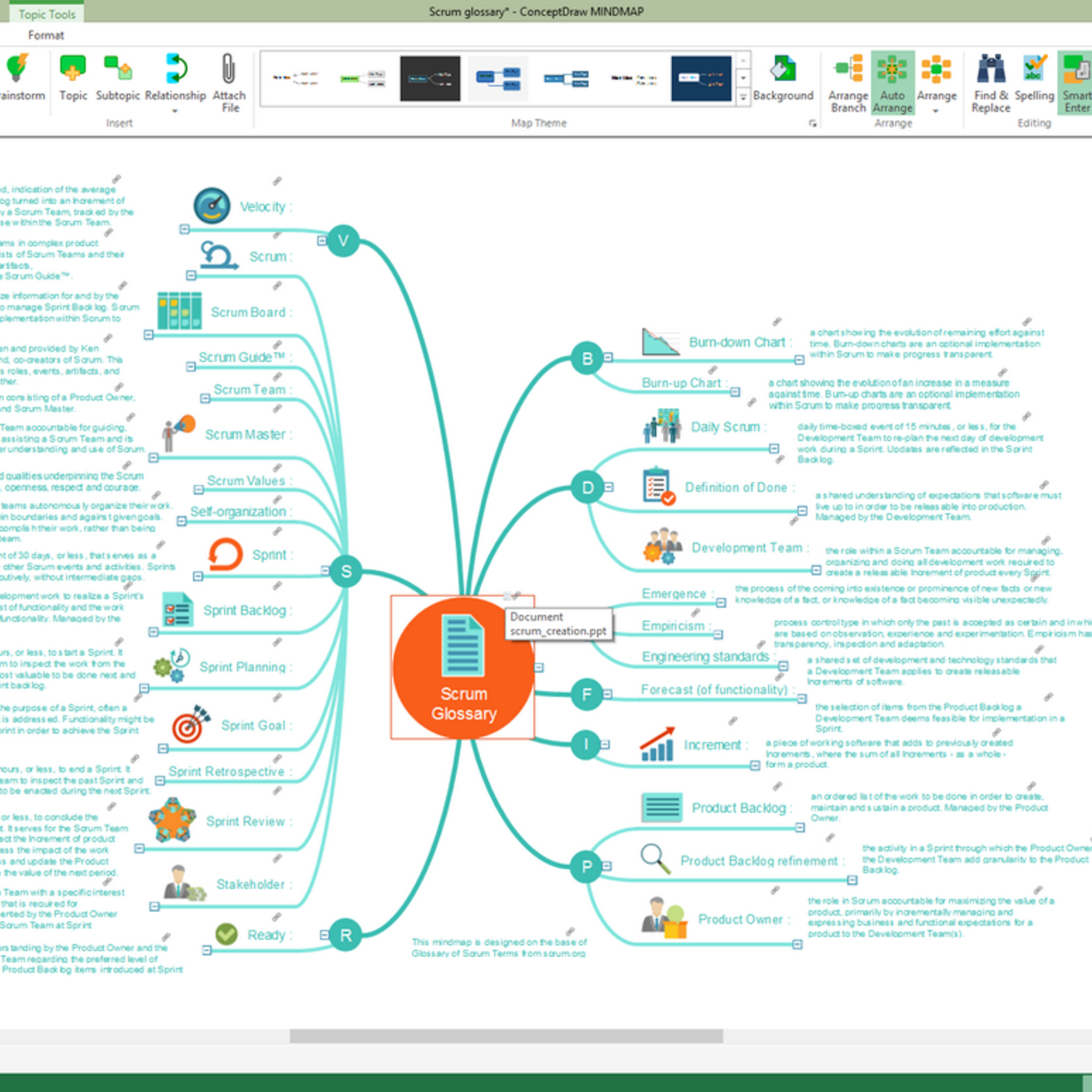Open the Attach File paperclip tool
Image resolution: width=1092 pixels, height=1092 pixels.
[x=229, y=68]
